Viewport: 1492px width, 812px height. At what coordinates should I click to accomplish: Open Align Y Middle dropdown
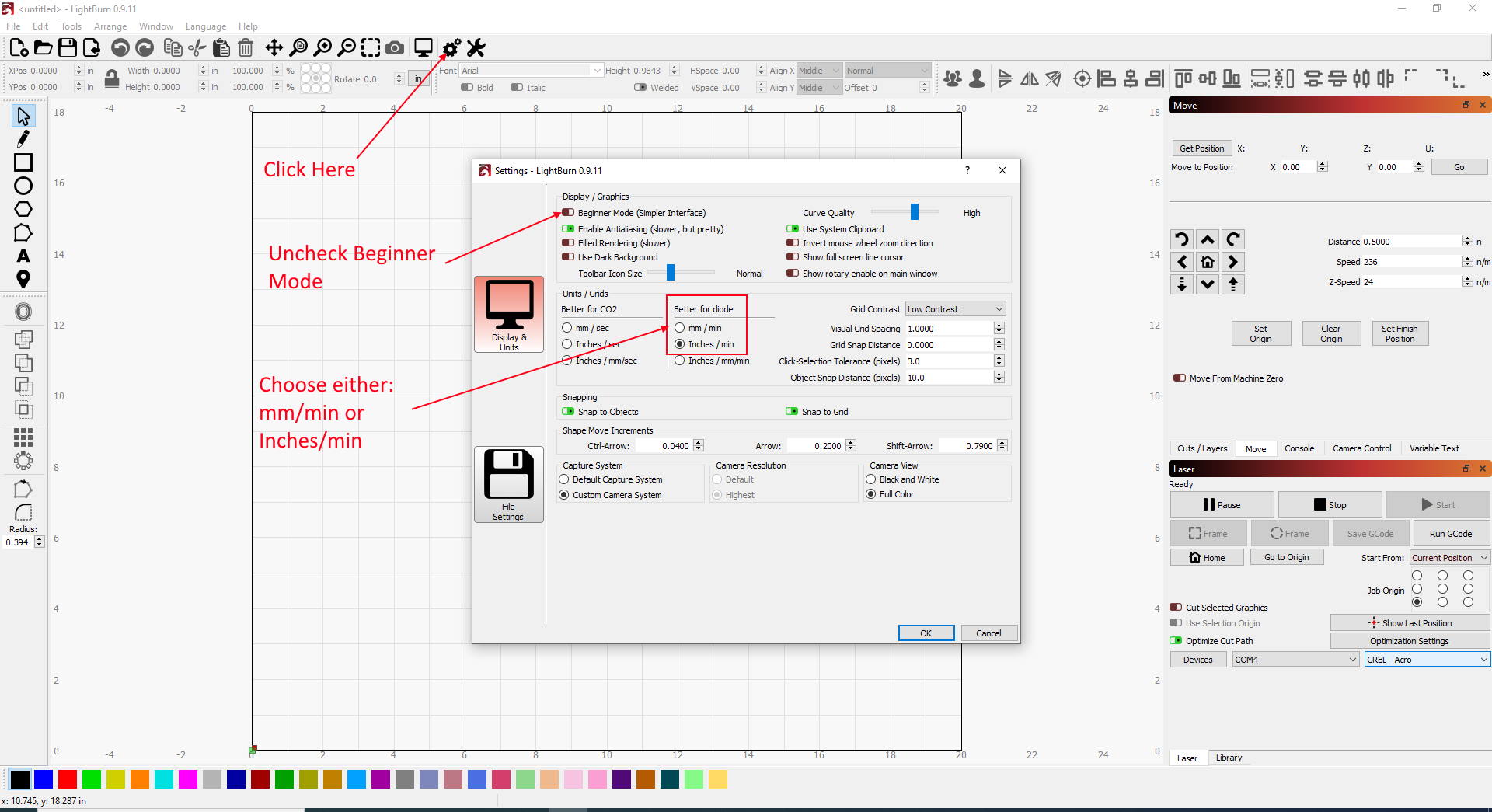(x=819, y=88)
